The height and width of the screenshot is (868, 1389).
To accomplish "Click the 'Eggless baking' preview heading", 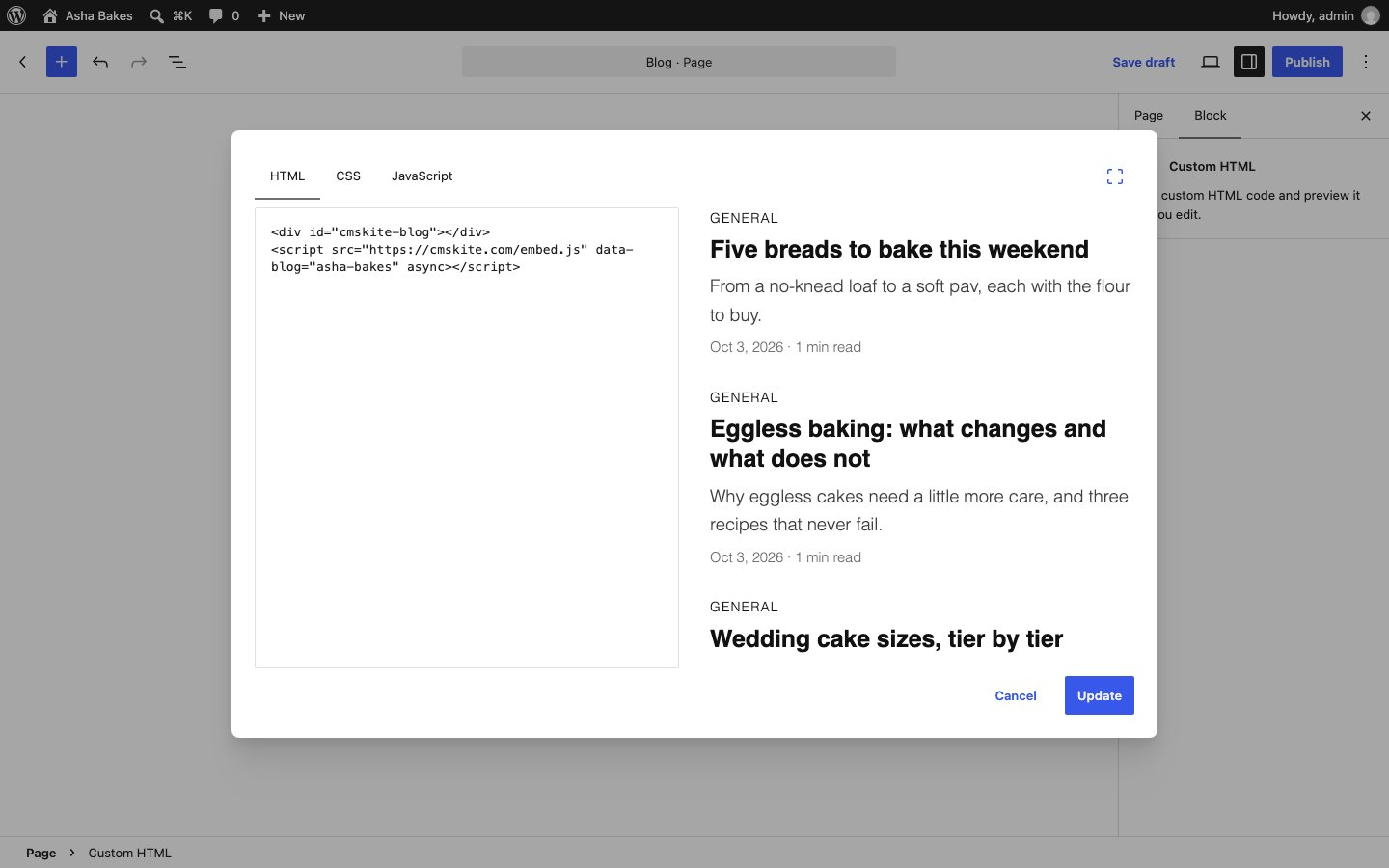I will tap(908, 444).
